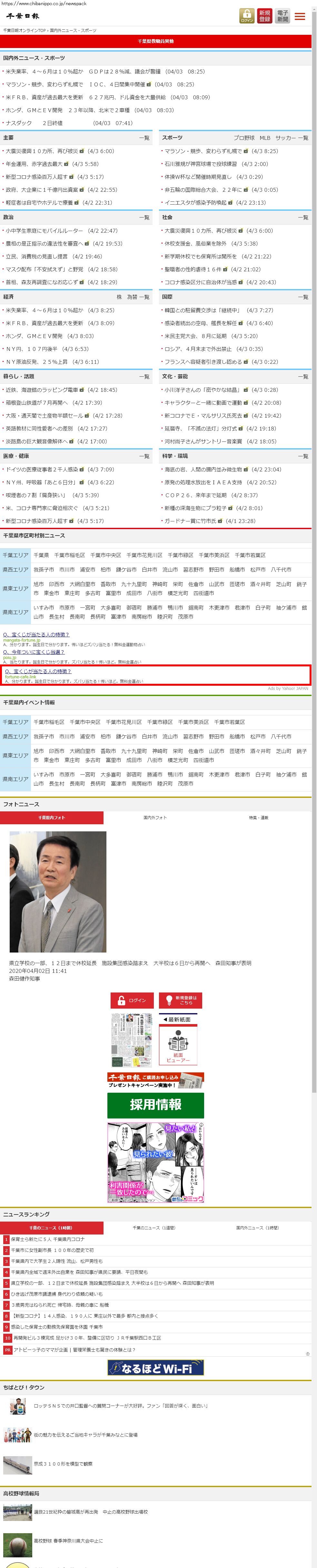Open 高校野球 春季神奈川県大会中止に article
This screenshot has width=317, height=1568.
point(68,1541)
